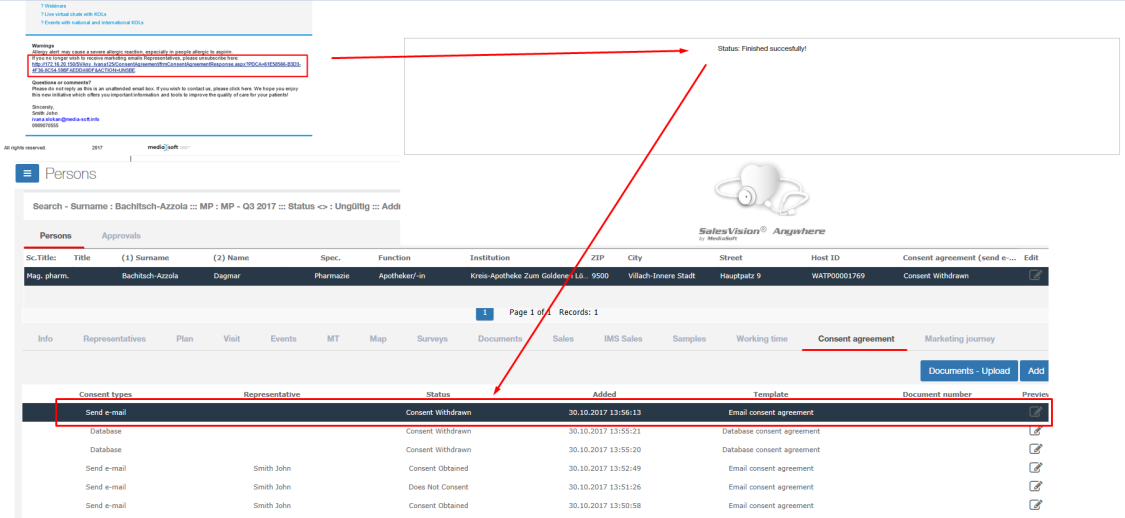The width and height of the screenshot is (1125, 518).
Task: Open preview icon for 13:55:20 Database row
Action: pos(1036,450)
